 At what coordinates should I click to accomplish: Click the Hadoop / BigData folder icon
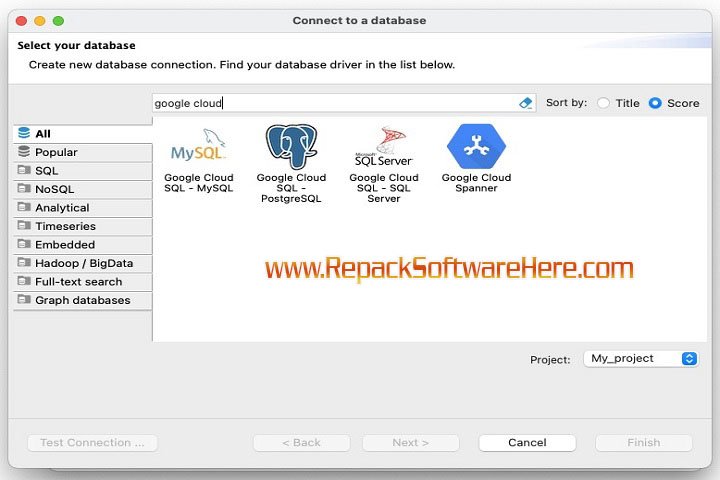(24, 262)
